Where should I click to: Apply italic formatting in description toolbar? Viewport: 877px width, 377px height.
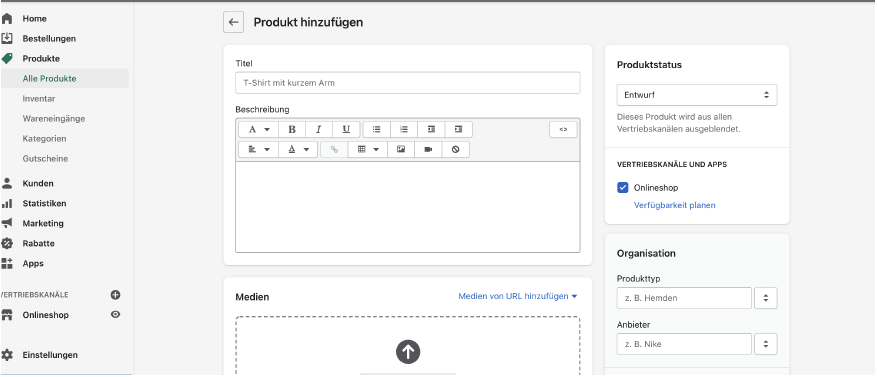coord(319,129)
